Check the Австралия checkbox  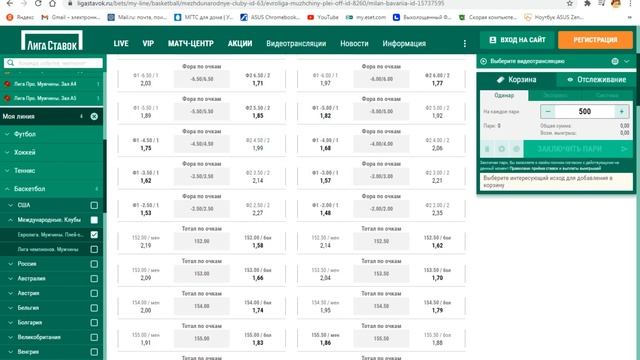(x=94, y=279)
